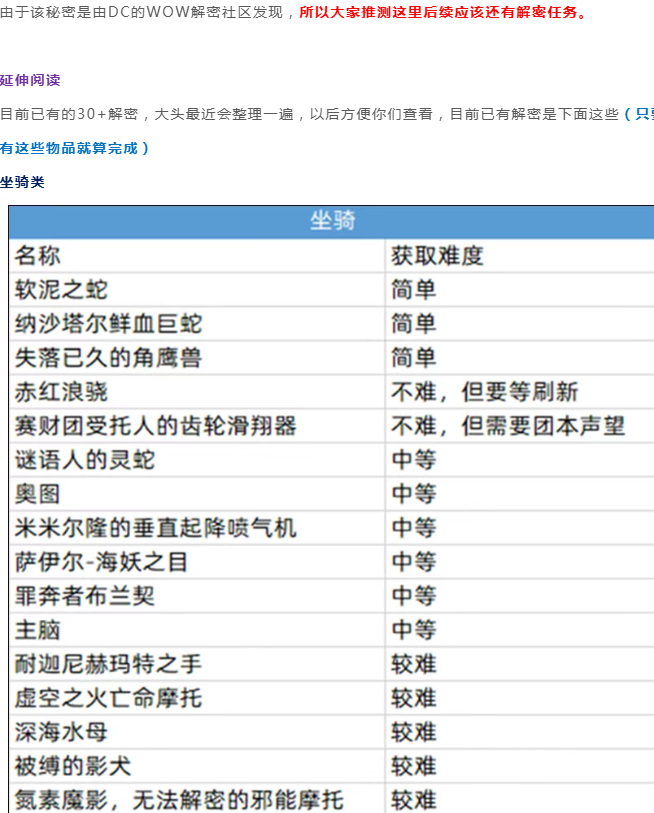Viewport: 654px width, 813px height.
Task: Click the 坐骑类 section heading
Action: pos(22,182)
